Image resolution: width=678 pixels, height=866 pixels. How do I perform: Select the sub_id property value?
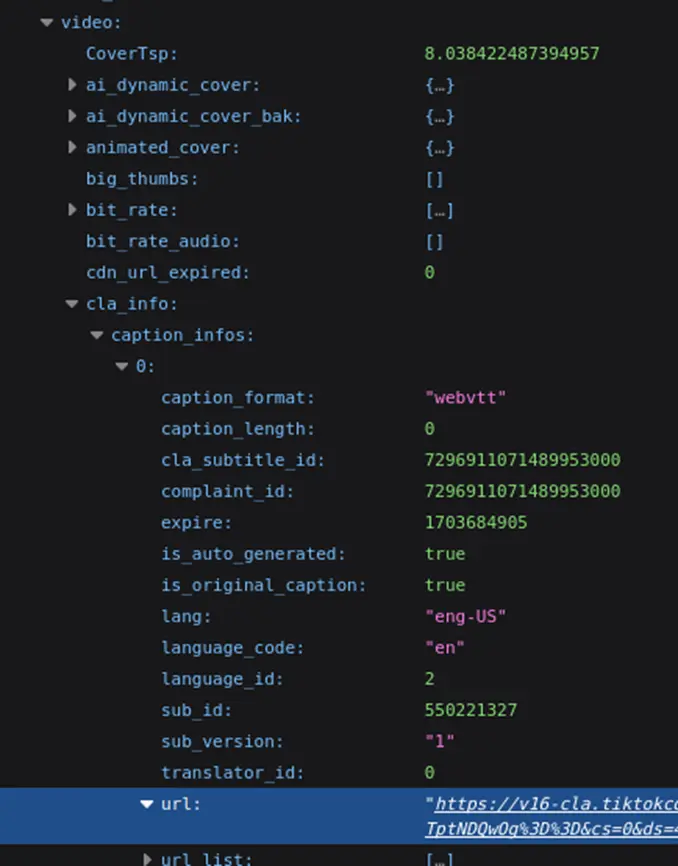tap(464, 710)
